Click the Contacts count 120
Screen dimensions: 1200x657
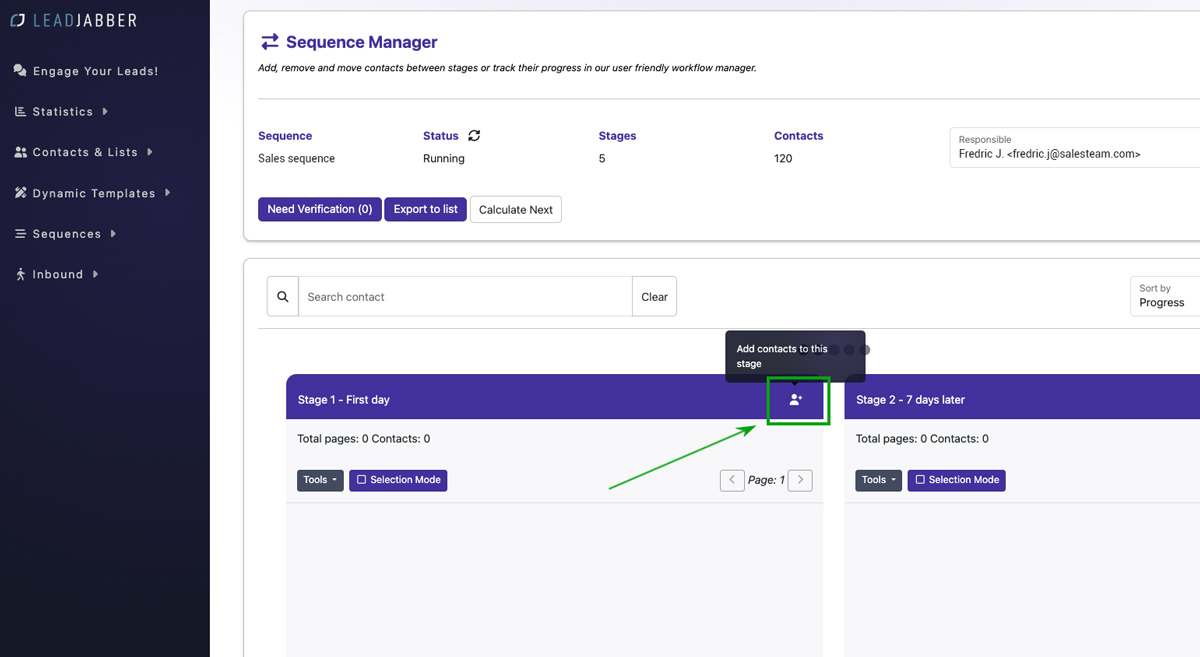click(x=783, y=159)
